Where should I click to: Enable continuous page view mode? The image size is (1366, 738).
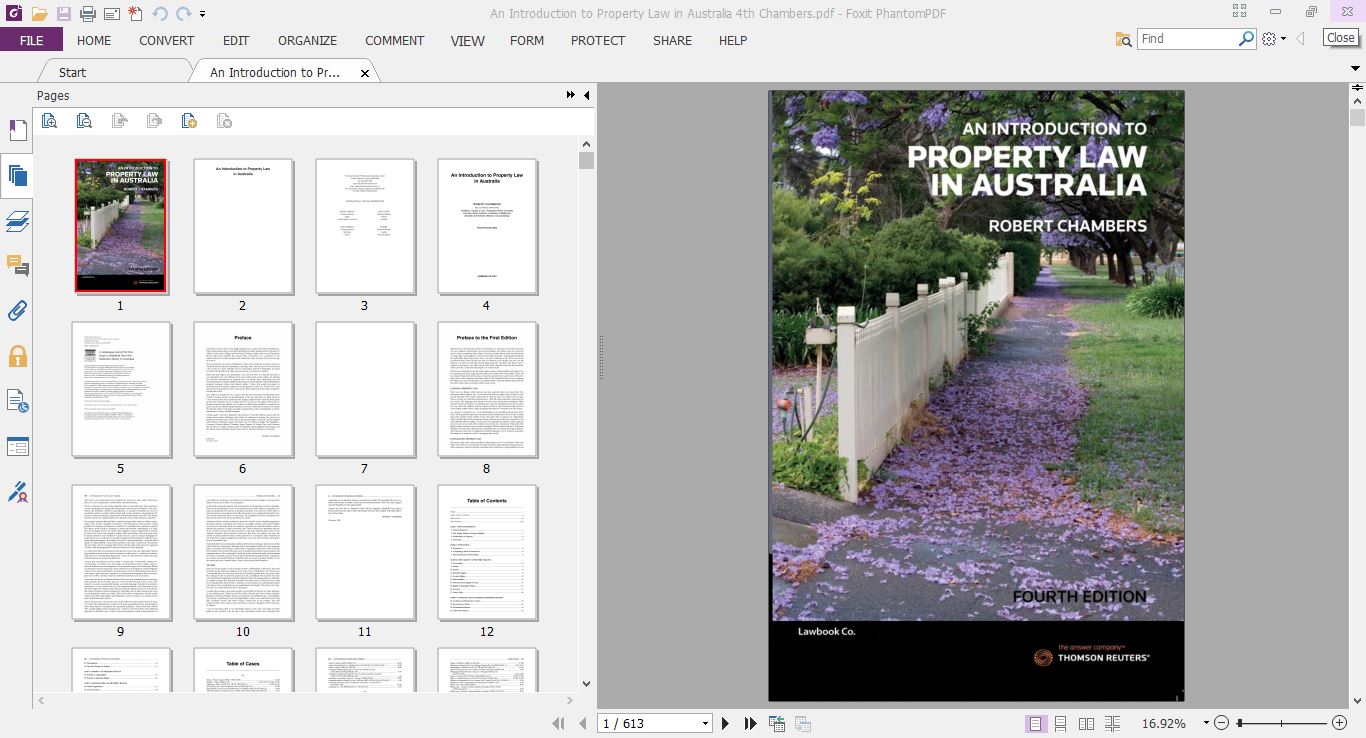(1061, 723)
